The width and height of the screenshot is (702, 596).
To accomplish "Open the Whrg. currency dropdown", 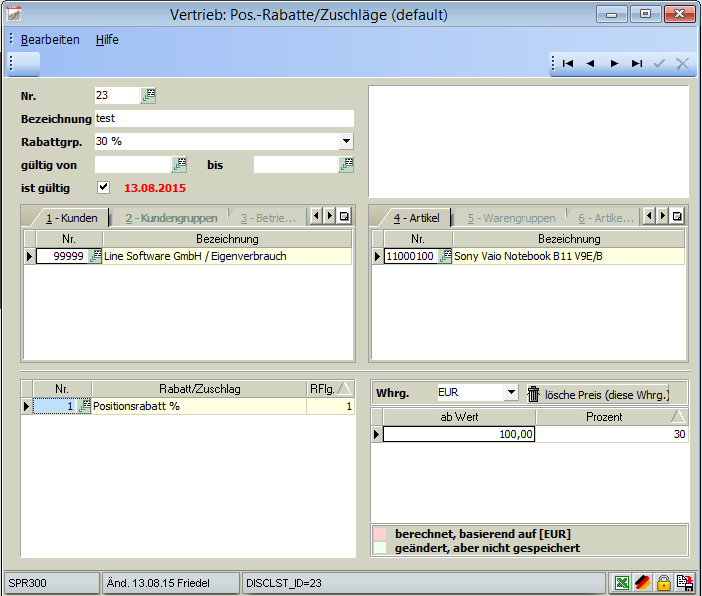I will [x=511, y=394].
